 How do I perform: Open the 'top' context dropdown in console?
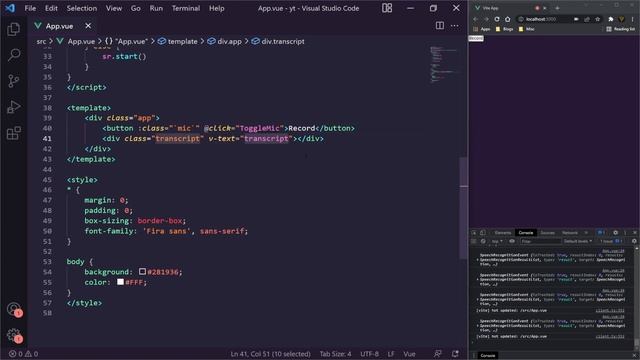[497, 241]
